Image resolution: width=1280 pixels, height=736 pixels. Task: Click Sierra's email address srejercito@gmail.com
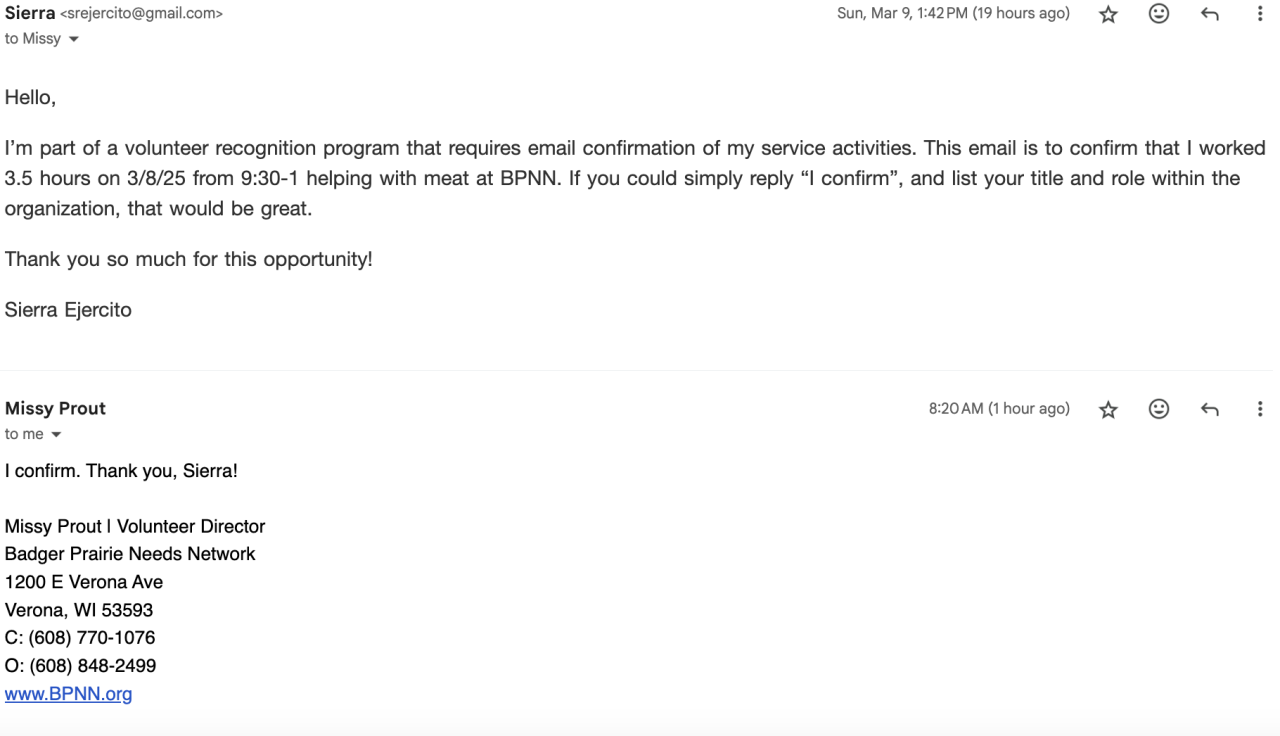pyautogui.click(x=141, y=14)
